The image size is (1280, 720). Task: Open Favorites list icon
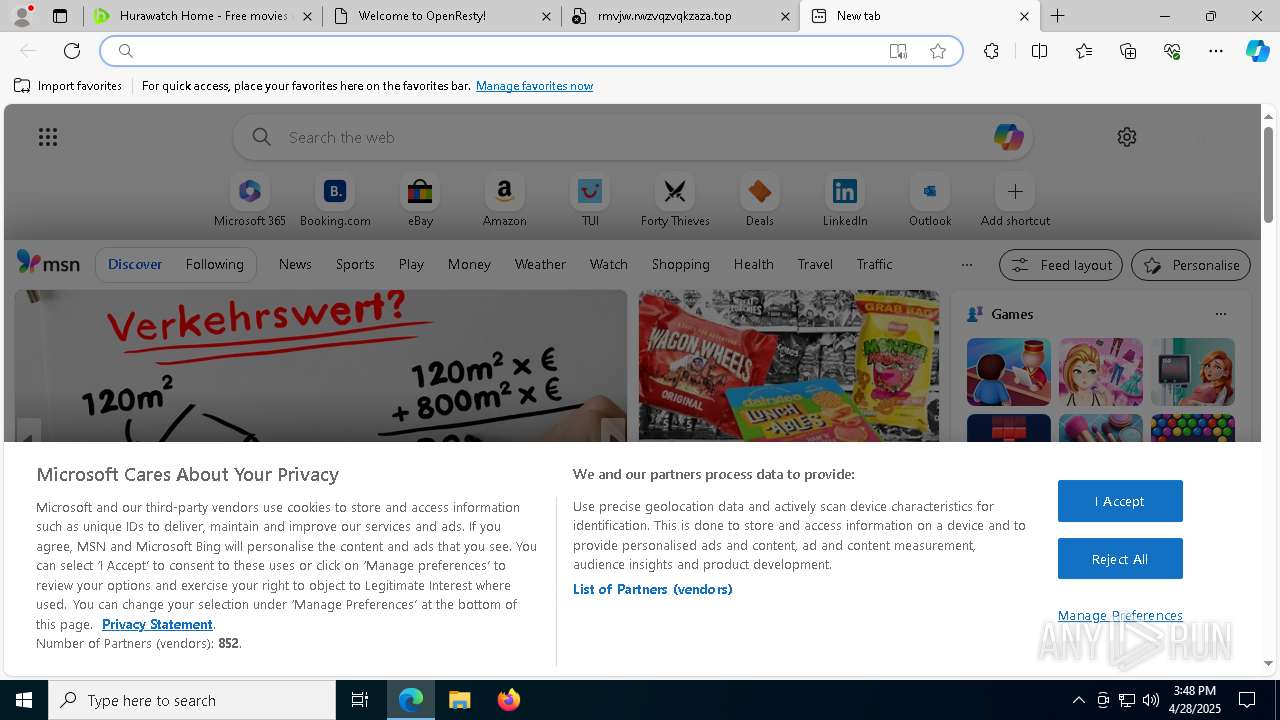[1084, 51]
